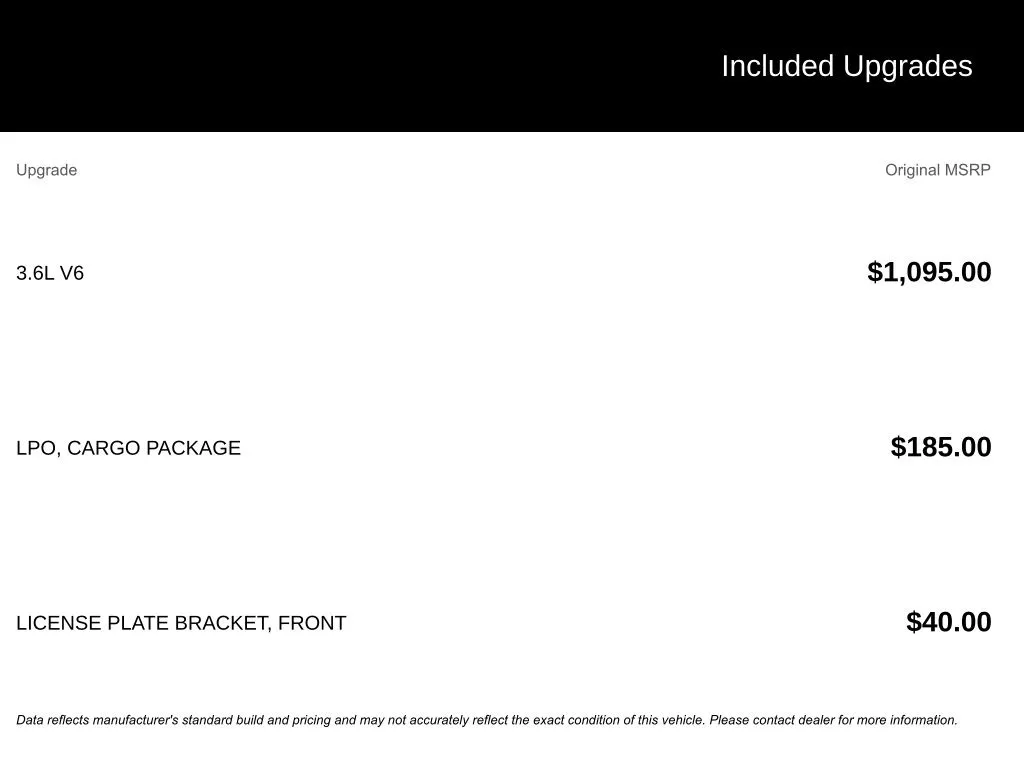Viewport: 1024px width, 768px height.
Task: Click the word 'Original' in the column header
Action: coord(912,170)
